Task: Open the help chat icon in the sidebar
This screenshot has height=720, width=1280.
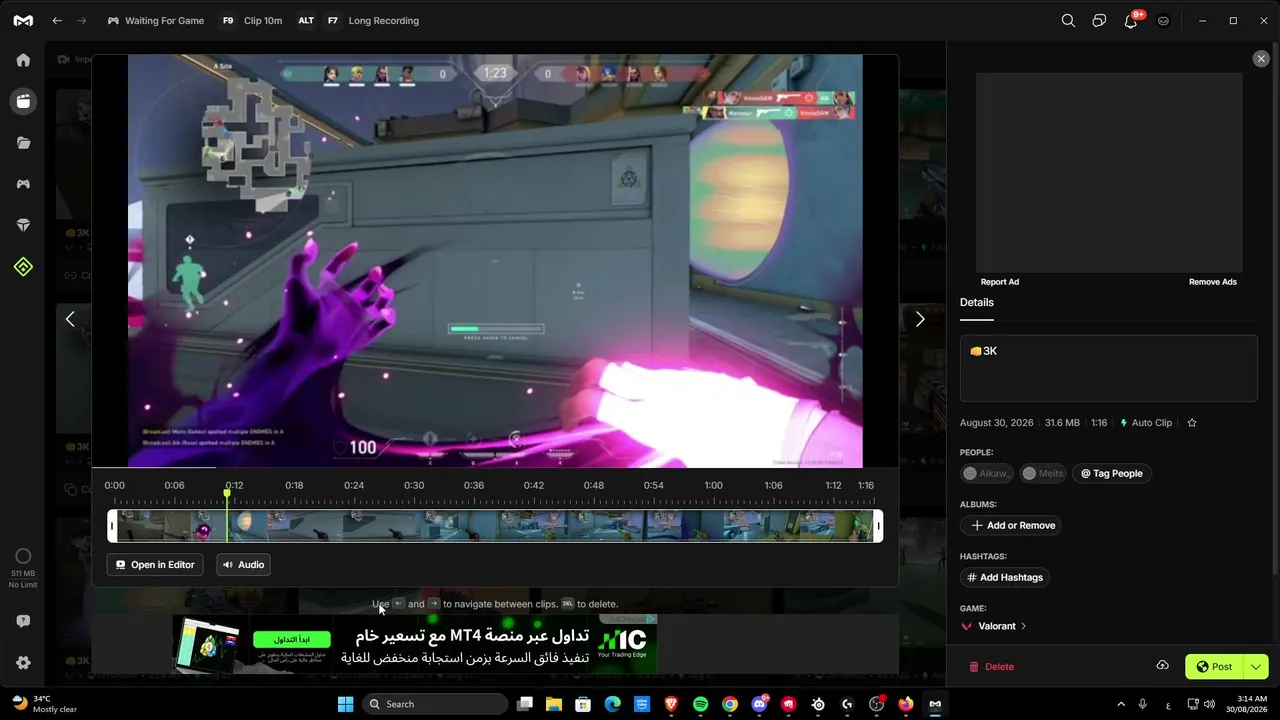Action: [23, 621]
